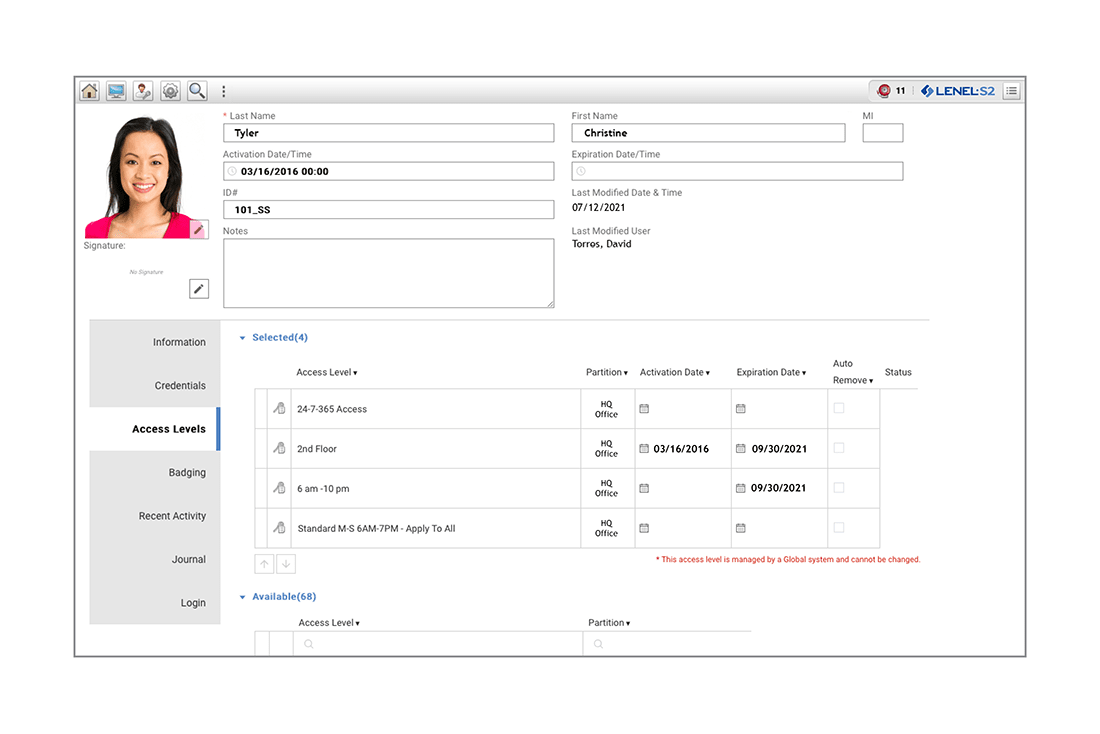Check Auto Remove for 6 am -10 pm
This screenshot has height=734, width=1100.
pos(839,488)
